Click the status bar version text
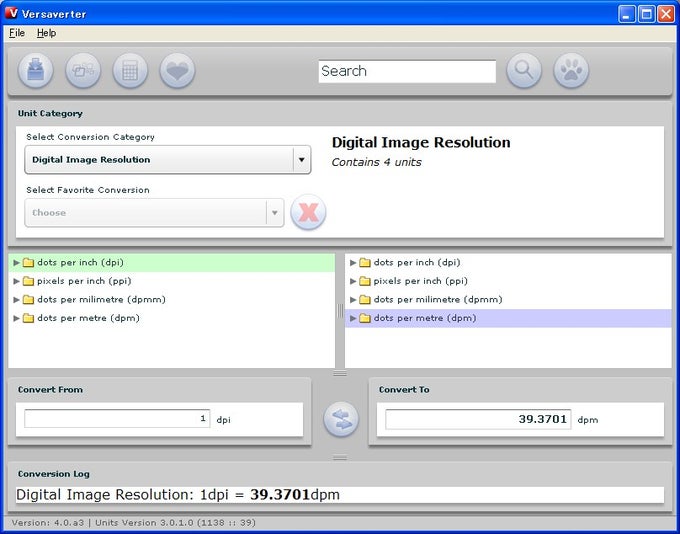680x534 pixels. [x=134, y=523]
